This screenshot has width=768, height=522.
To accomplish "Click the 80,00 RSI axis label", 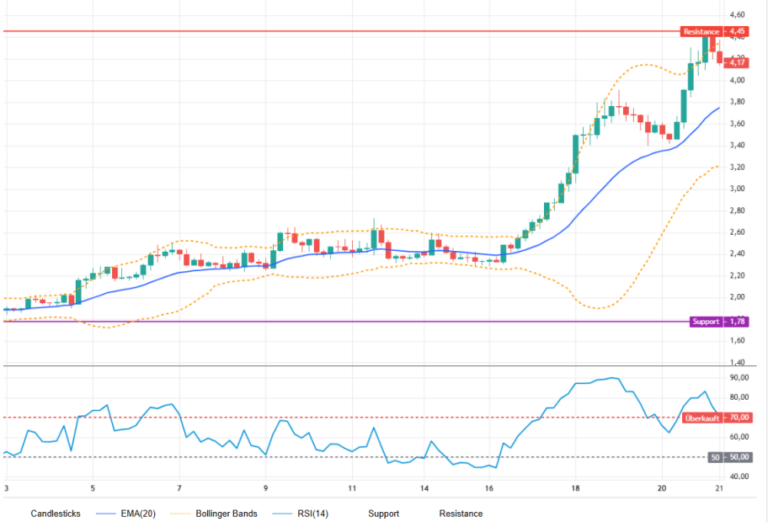I will click(x=739, y=397).
